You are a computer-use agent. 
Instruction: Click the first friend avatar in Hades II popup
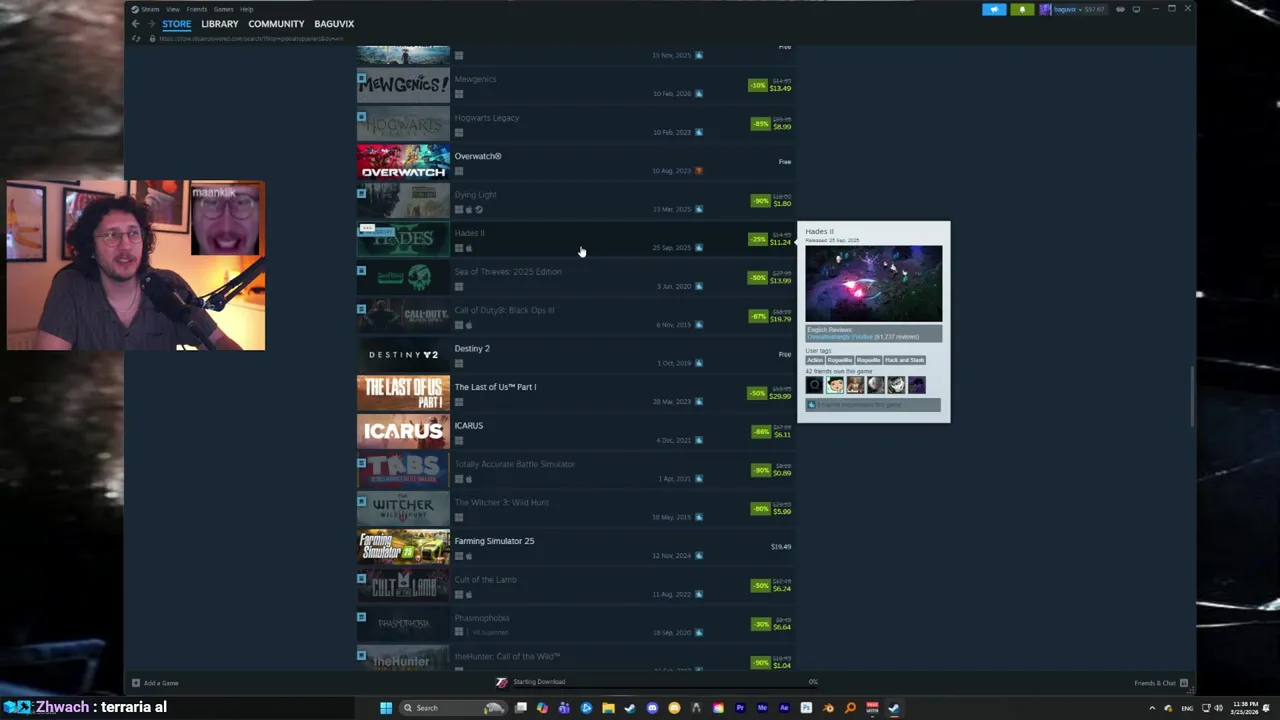(x=815, y=385)
